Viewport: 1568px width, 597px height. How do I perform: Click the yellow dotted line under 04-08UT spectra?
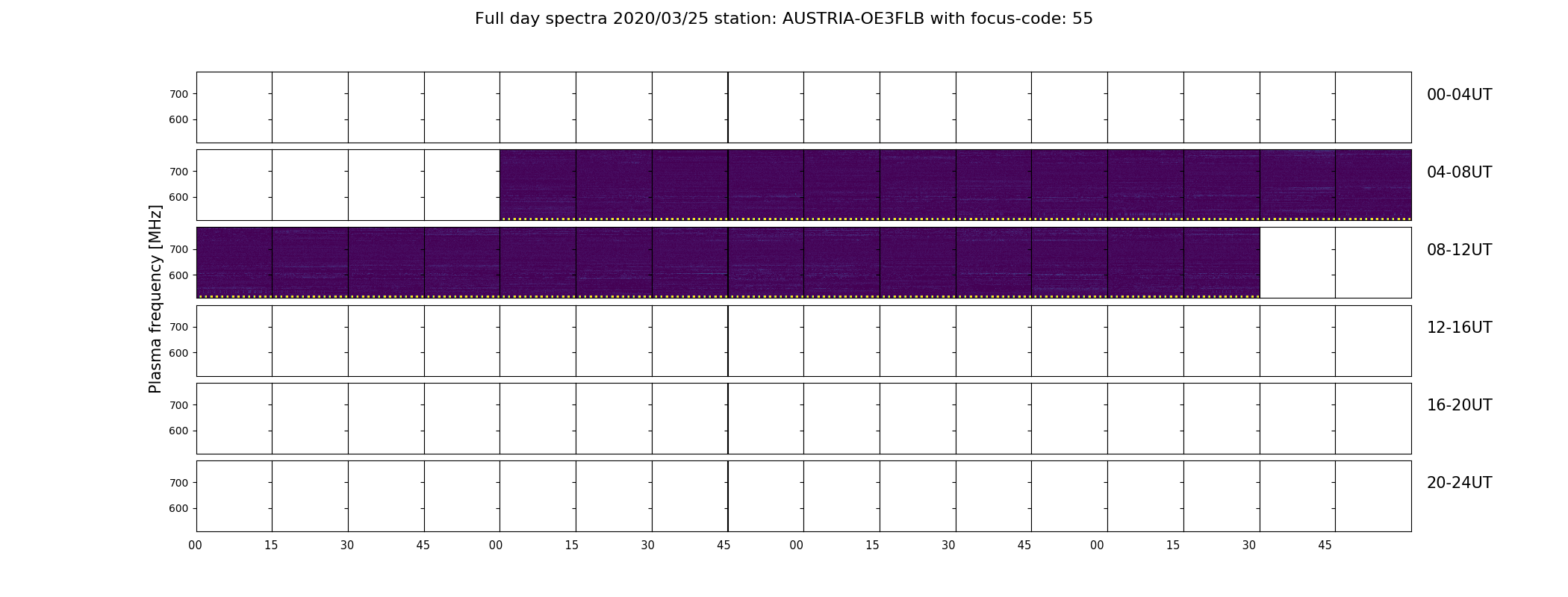[x=956, y=219]
